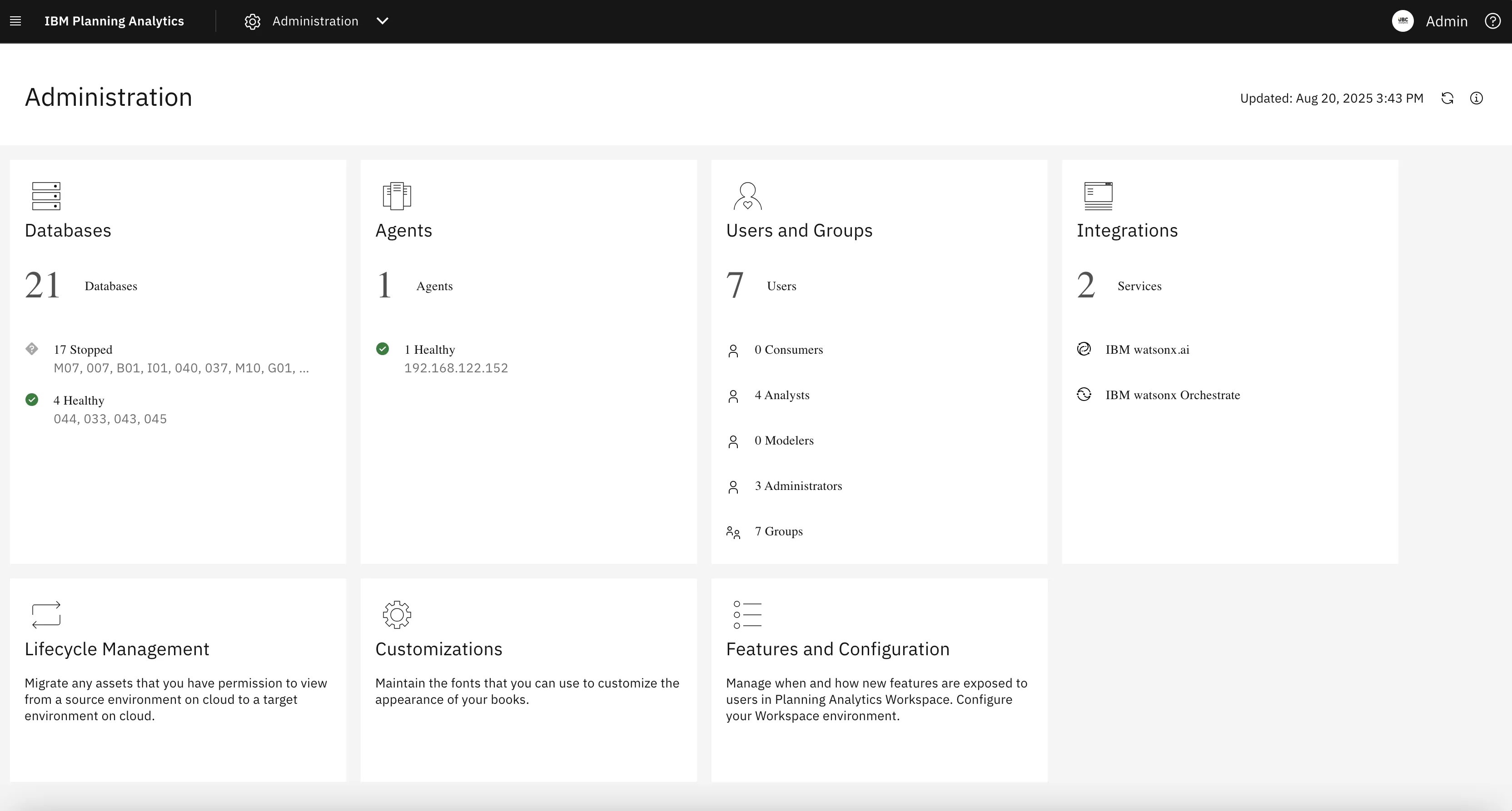
Task: Click the Integrations tile icon
Action: (1098, 196)
